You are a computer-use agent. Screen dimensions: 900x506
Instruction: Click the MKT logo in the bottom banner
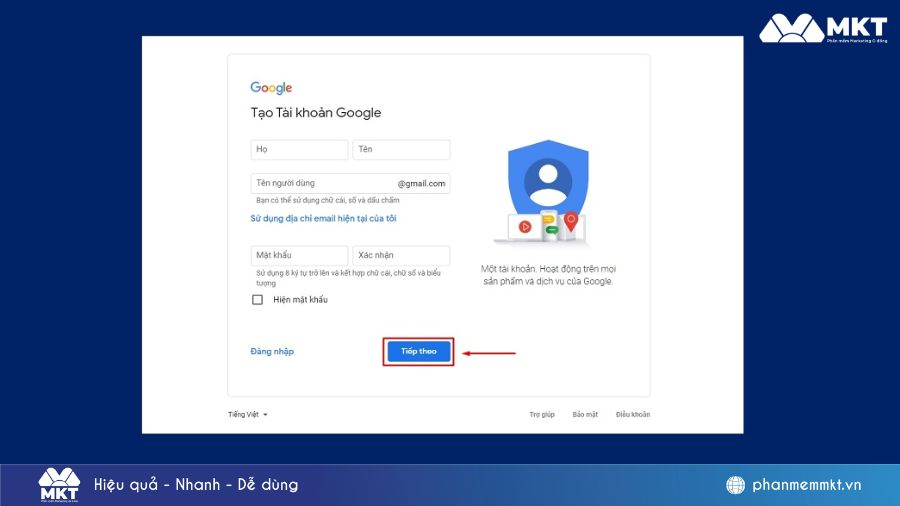click(x=59, y=484)
